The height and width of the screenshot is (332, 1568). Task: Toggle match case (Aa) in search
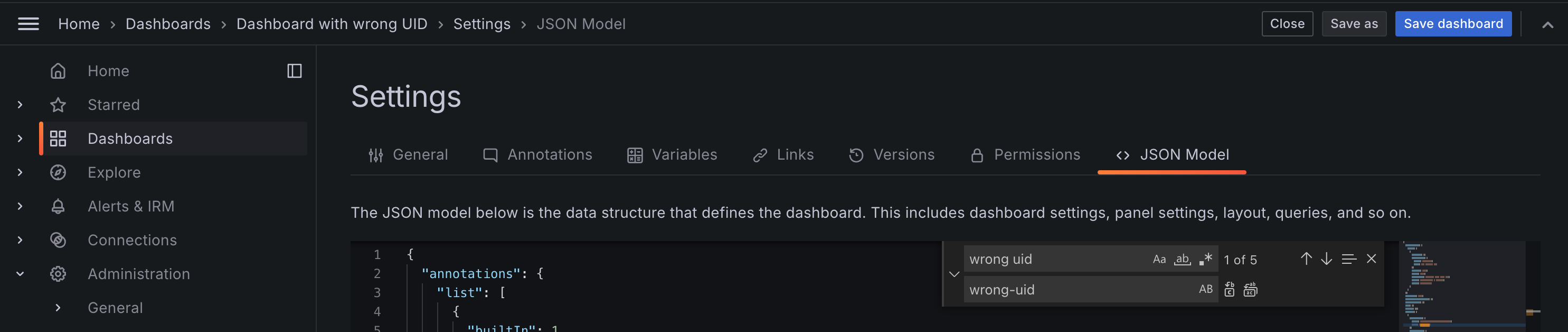click(x=1159, y=259)
